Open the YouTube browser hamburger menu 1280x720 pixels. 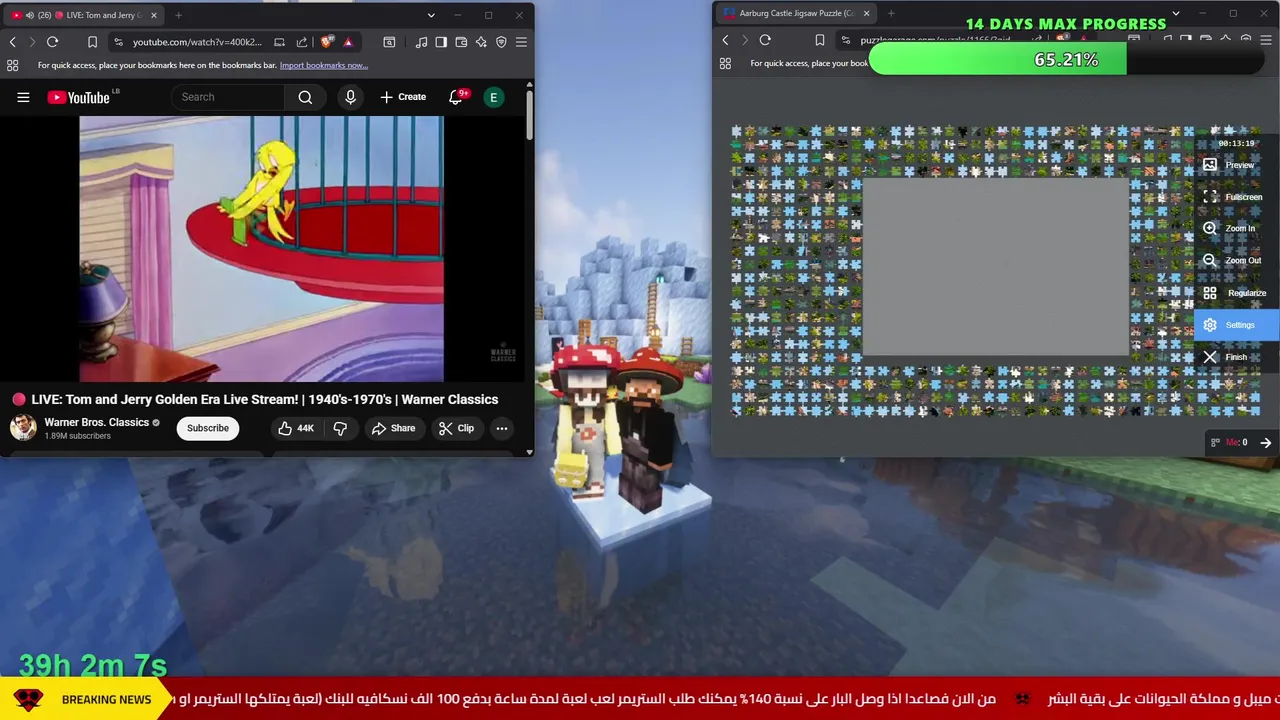(521, 42)
